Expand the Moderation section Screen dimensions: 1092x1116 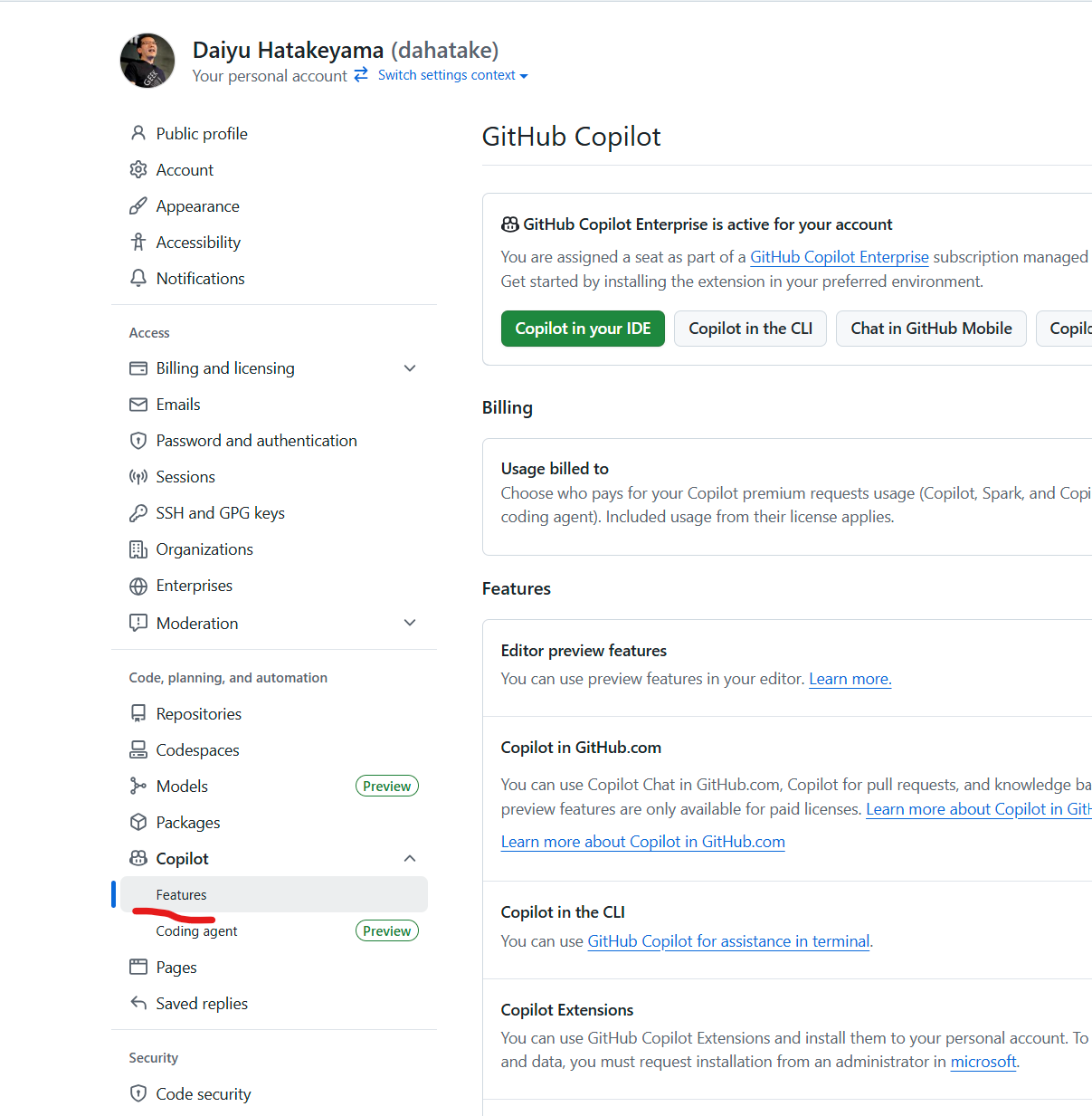pyautogui.click(x=410, y=623)
